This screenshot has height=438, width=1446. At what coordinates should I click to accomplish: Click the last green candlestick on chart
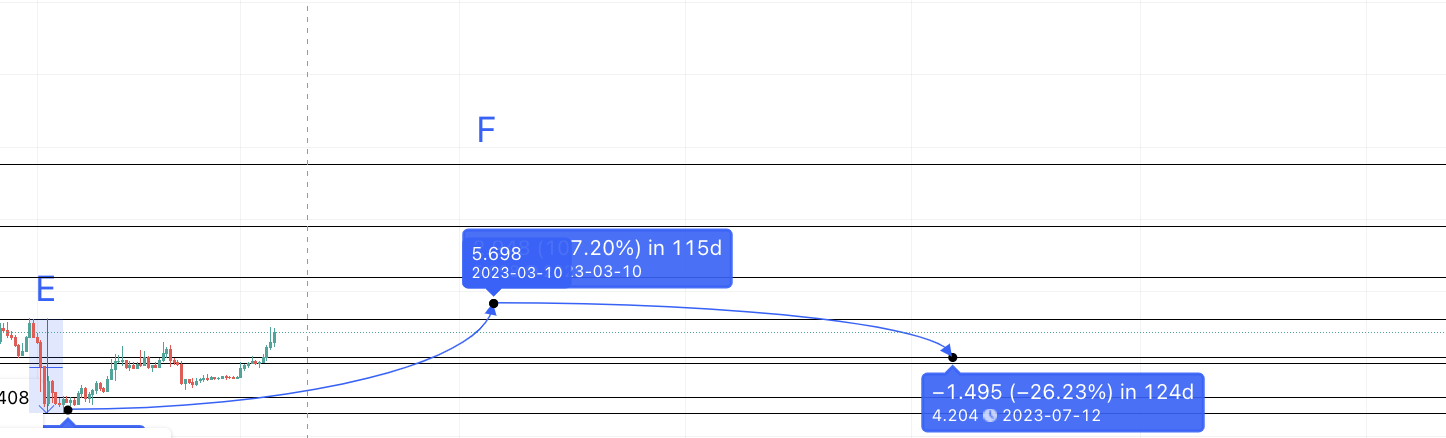tap(272, 338)
